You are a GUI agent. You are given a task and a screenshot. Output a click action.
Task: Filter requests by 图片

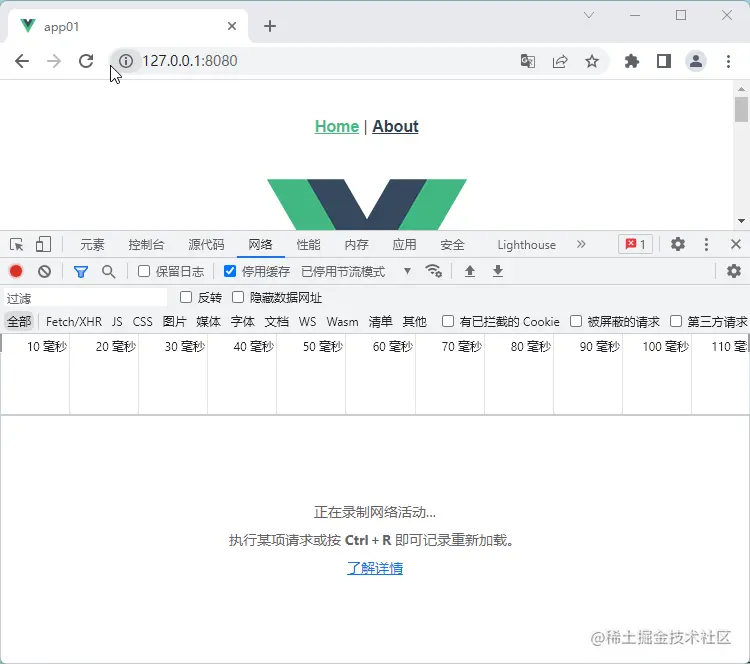click(174, 321)
